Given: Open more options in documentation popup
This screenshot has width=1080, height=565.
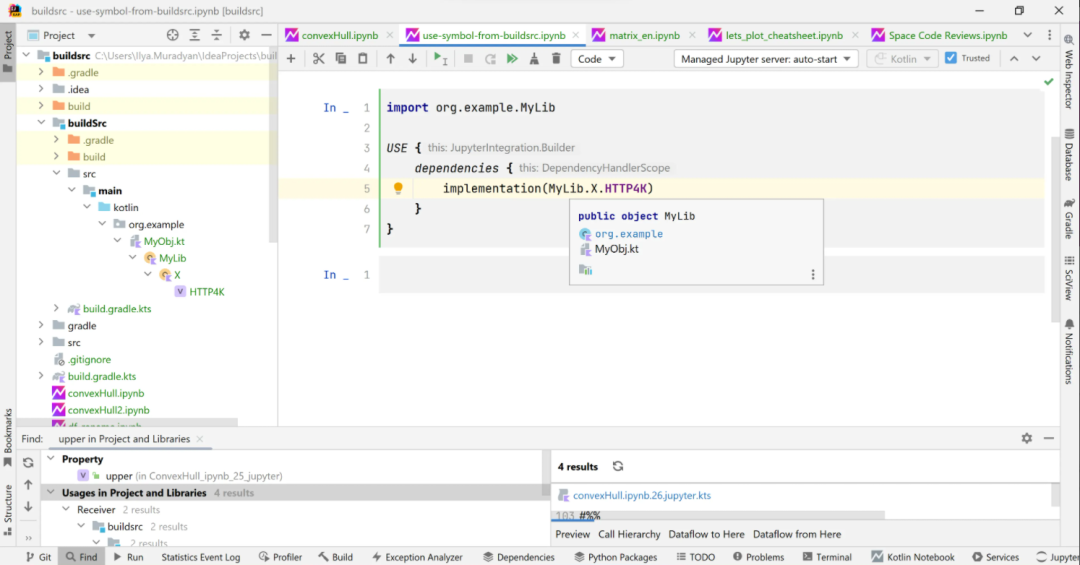Looking at the screenshot, I should tap(813, 274).
